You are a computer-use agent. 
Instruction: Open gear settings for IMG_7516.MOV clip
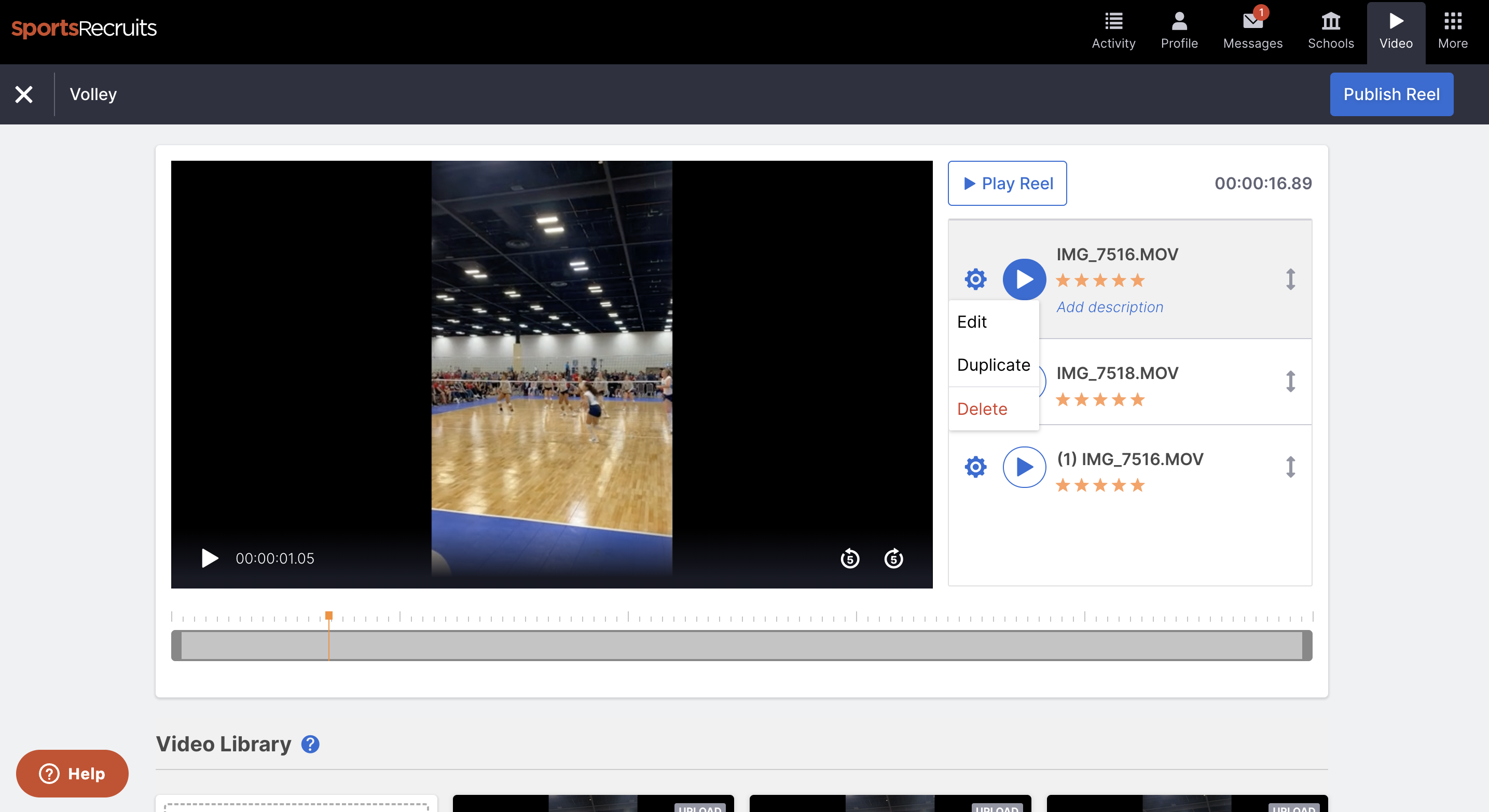click(975, 279)
